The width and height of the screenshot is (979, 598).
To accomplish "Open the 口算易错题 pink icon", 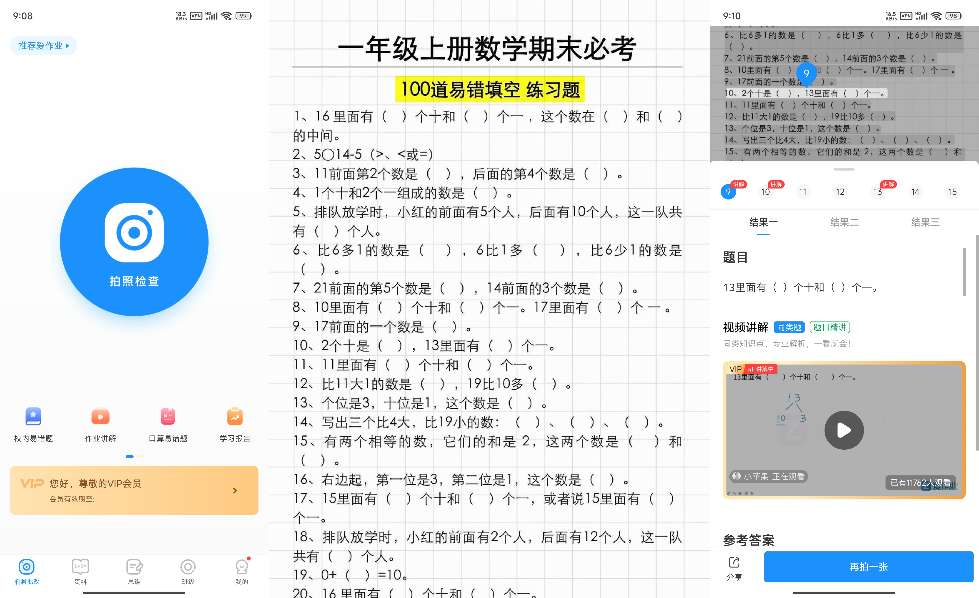I will point(167,417).
